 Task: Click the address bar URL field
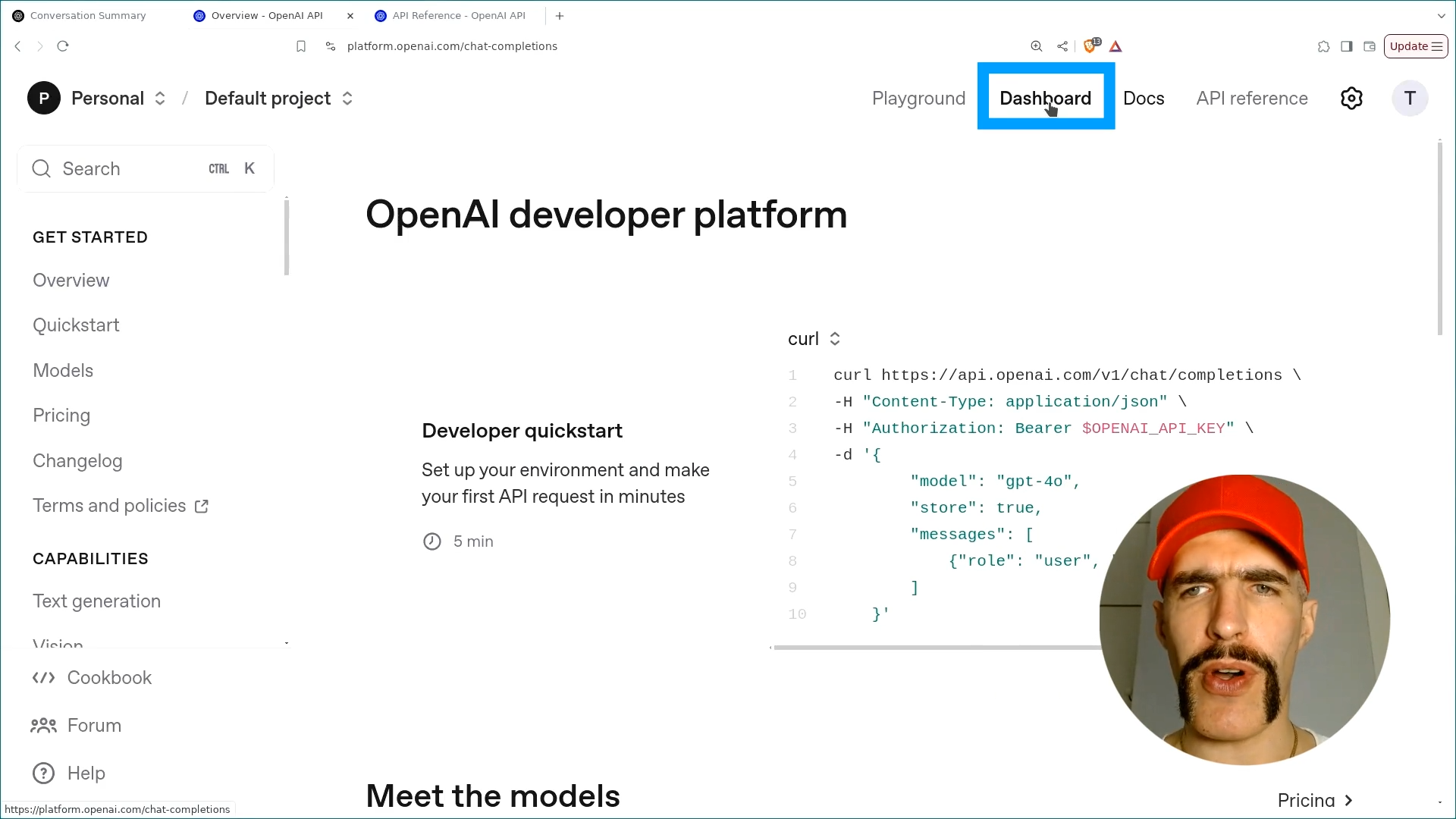point(452,46)
